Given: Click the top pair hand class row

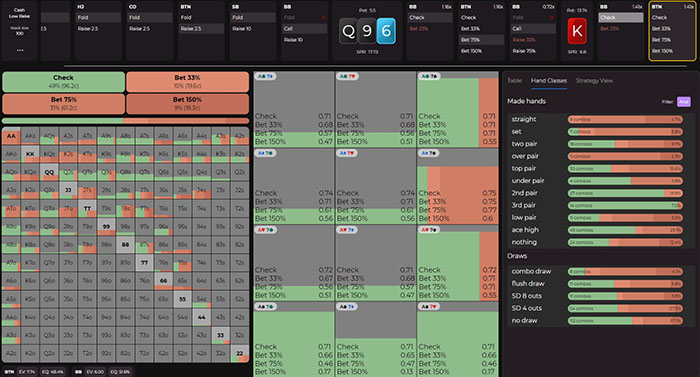Looking at the screenshot, I should tap(597, 168).
